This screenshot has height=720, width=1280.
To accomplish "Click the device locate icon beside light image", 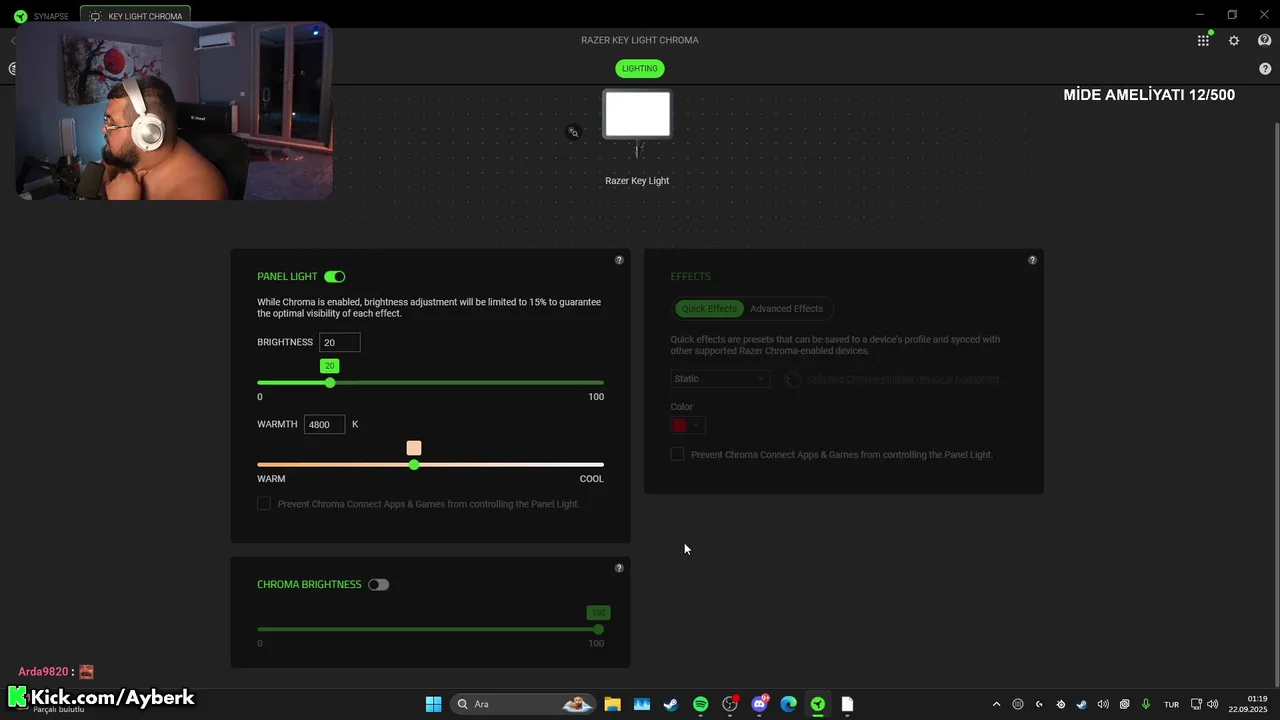I will point(573,132).
